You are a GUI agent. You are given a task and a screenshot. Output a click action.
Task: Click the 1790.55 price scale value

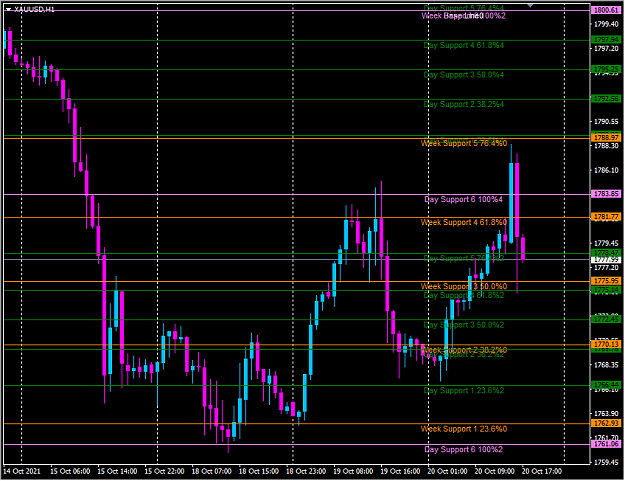606,122
